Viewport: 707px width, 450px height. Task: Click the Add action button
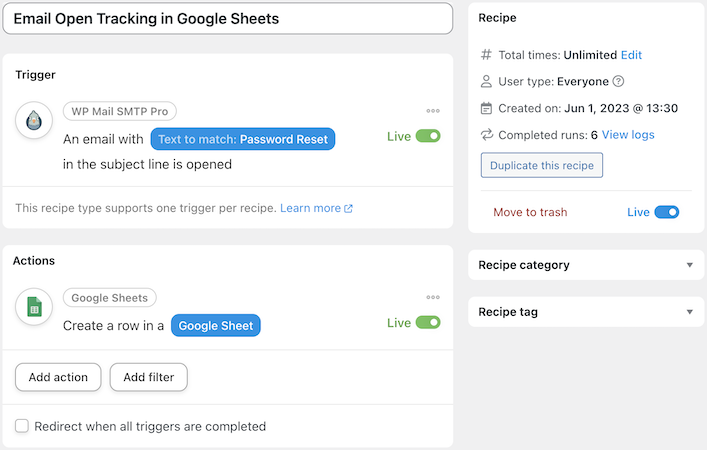click(x=58, y=377)
